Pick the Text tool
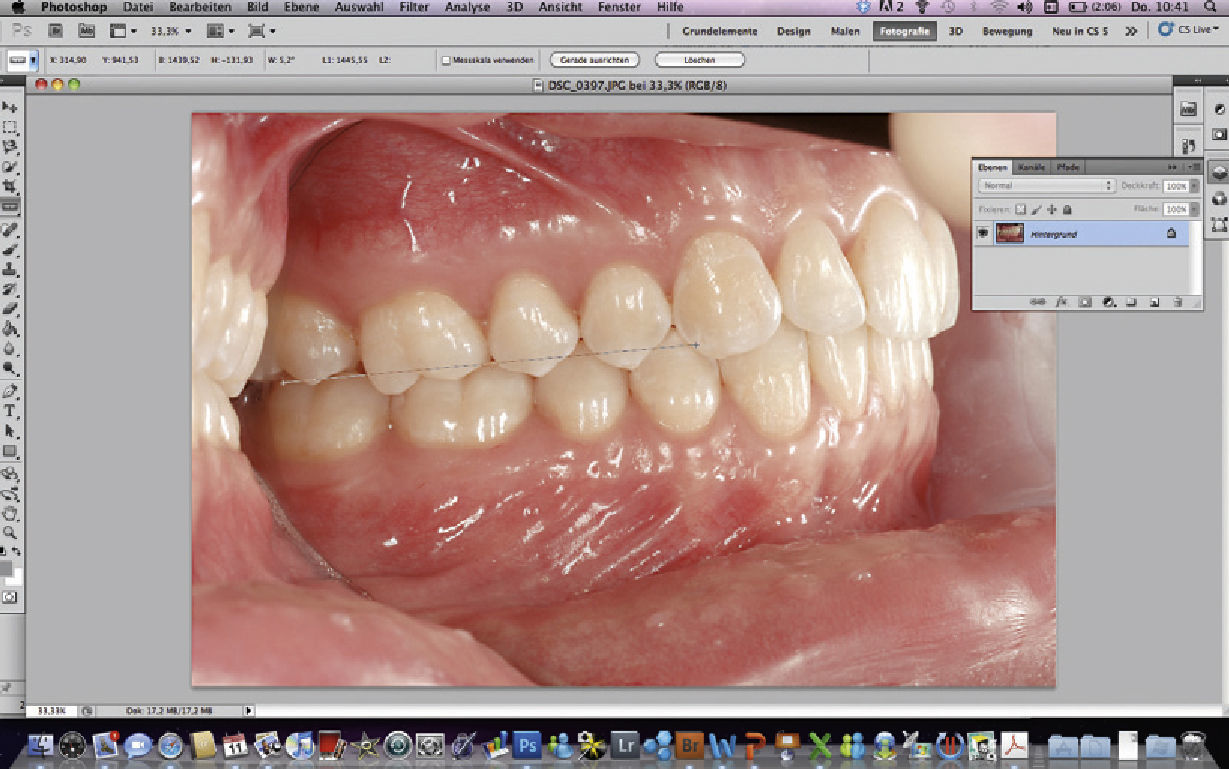Image resolution: width=1229 pixels, height=769 pixels. click(10, 411)
